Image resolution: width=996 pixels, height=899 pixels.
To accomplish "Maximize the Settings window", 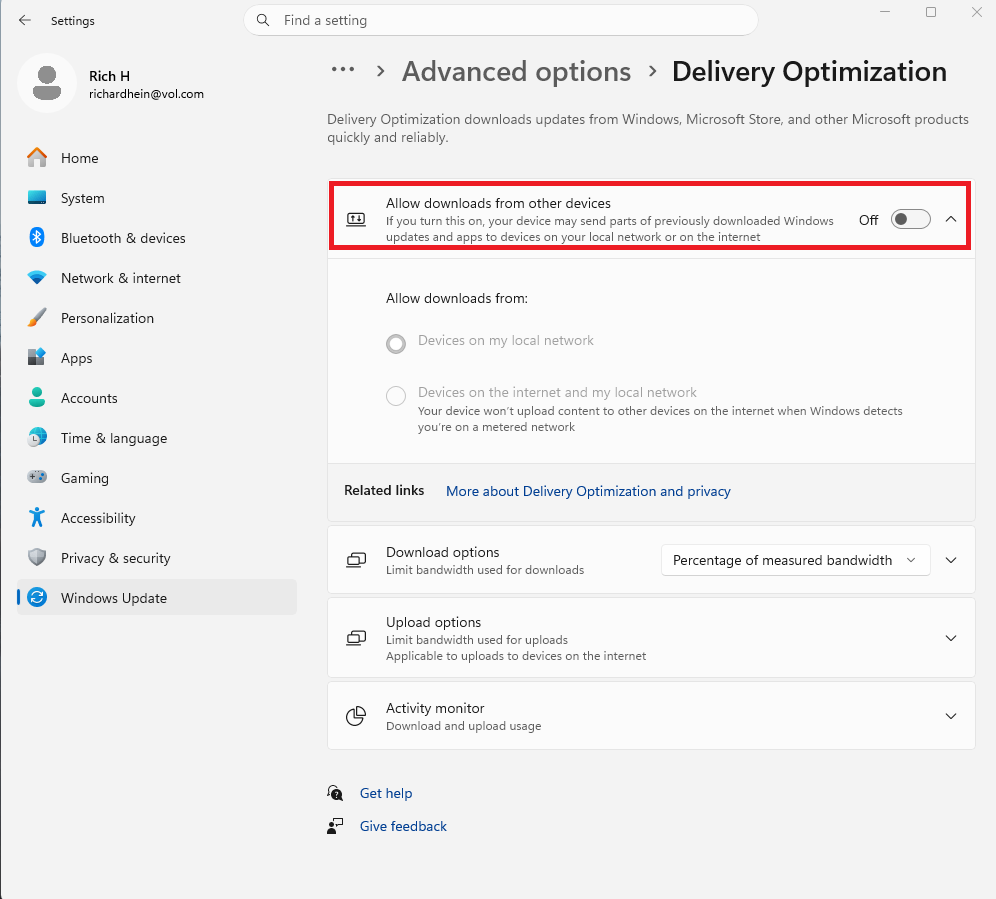I will (931, 12).
